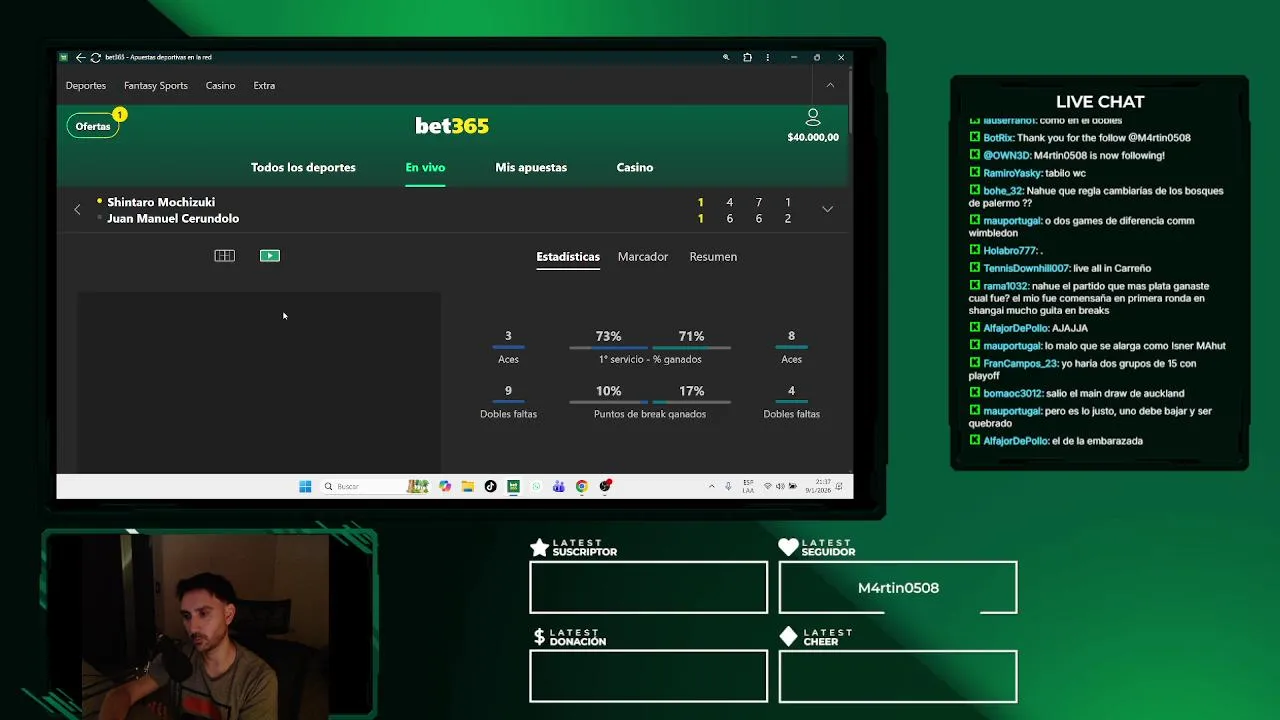Open the network Wi-Fi tray icon

pyautogui.click(x=767, y=486)
